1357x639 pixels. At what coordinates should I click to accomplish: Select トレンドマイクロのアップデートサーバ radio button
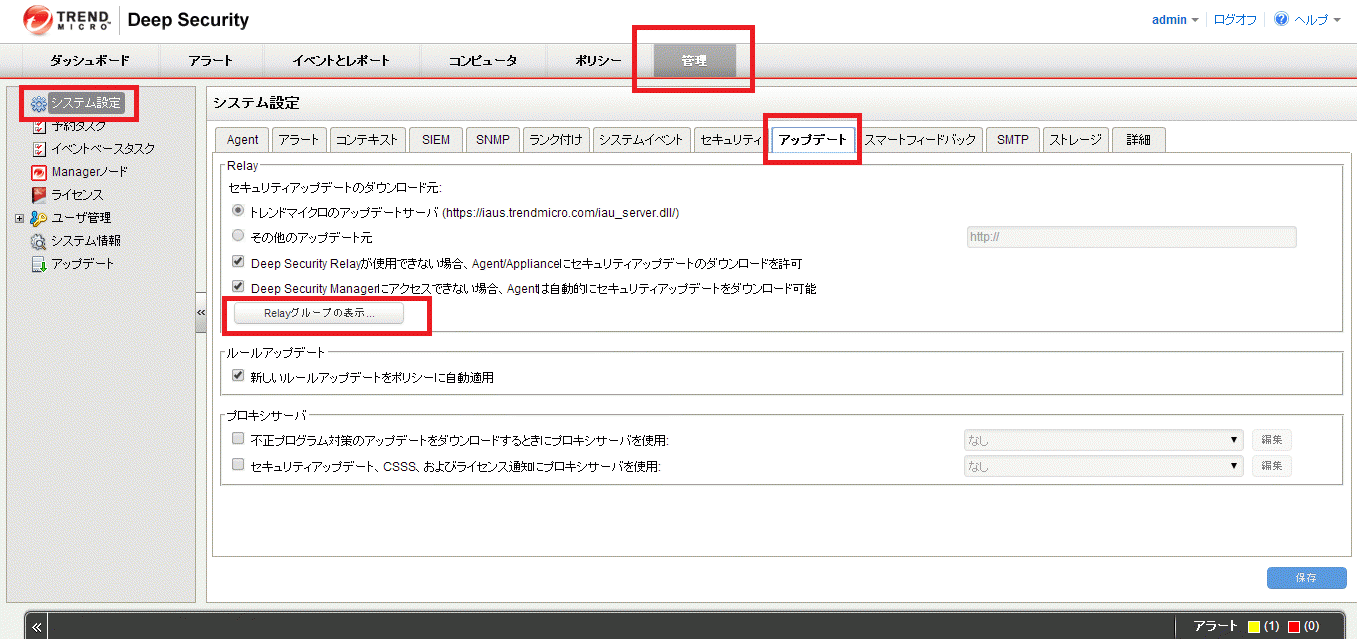238,211
